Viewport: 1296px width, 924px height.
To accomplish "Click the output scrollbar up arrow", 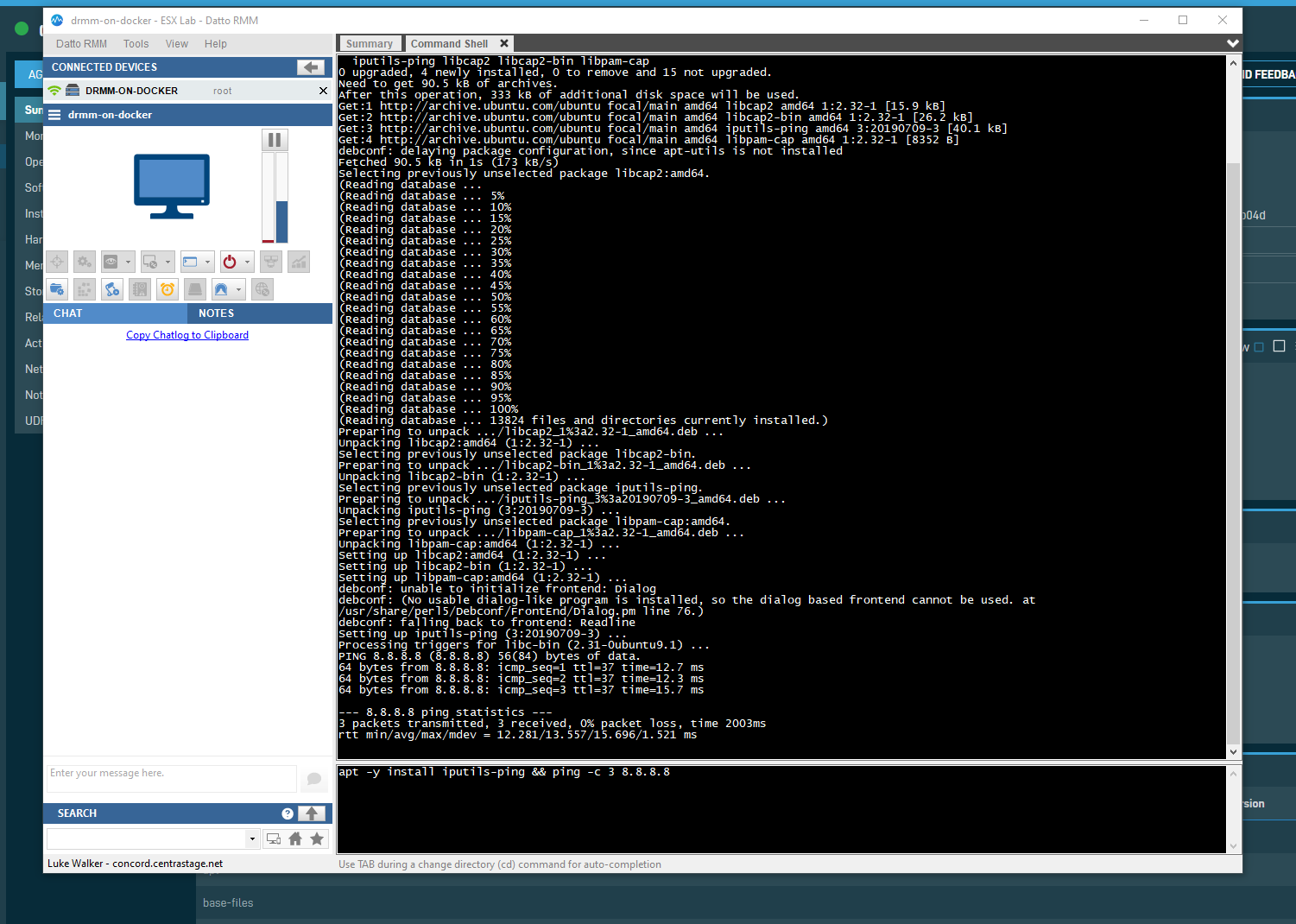I will 1233,63.
